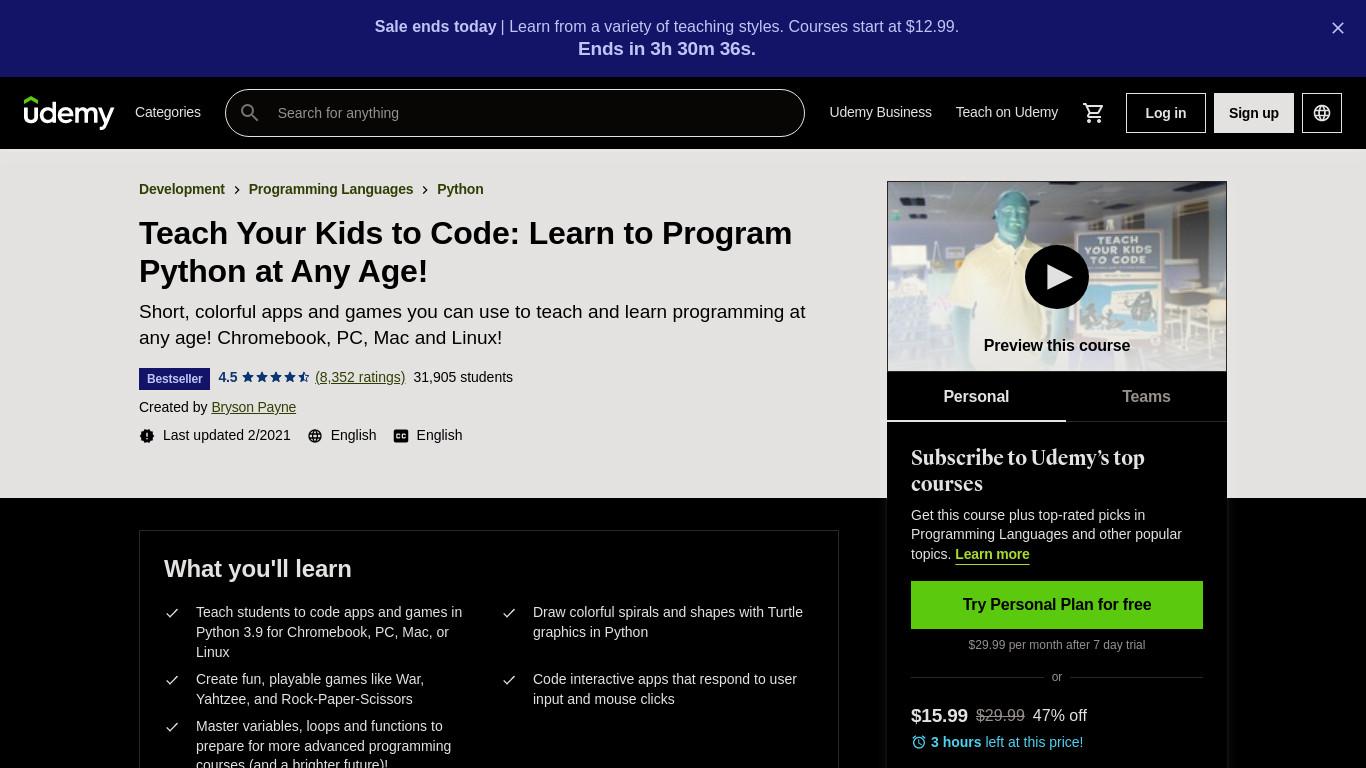Screen dimensions: 1366x768
Task: Open the Udemy logo home link
Action: click(x=69, y=113)
